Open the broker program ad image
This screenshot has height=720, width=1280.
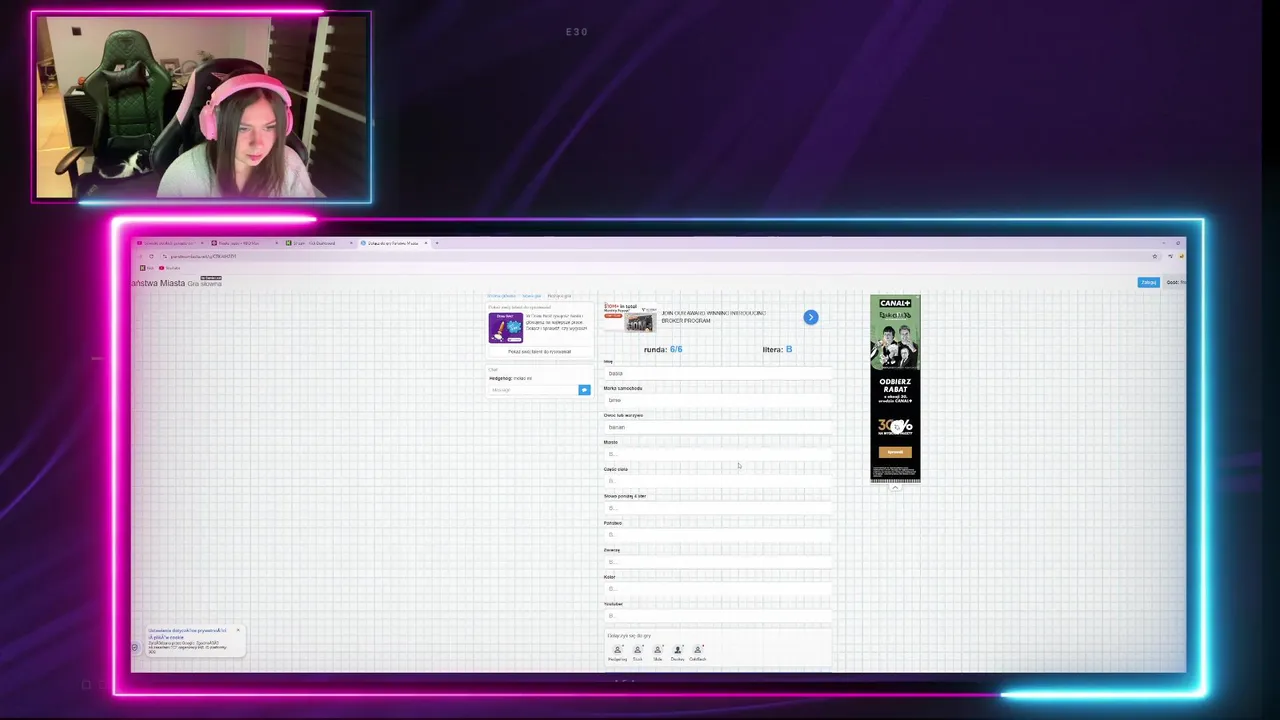click(x=629, y=318)
